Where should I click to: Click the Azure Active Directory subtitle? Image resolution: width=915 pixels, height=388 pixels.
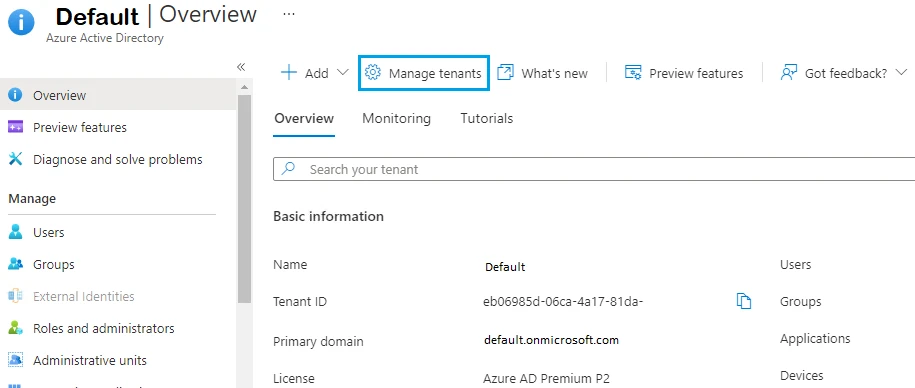(105, 38)
